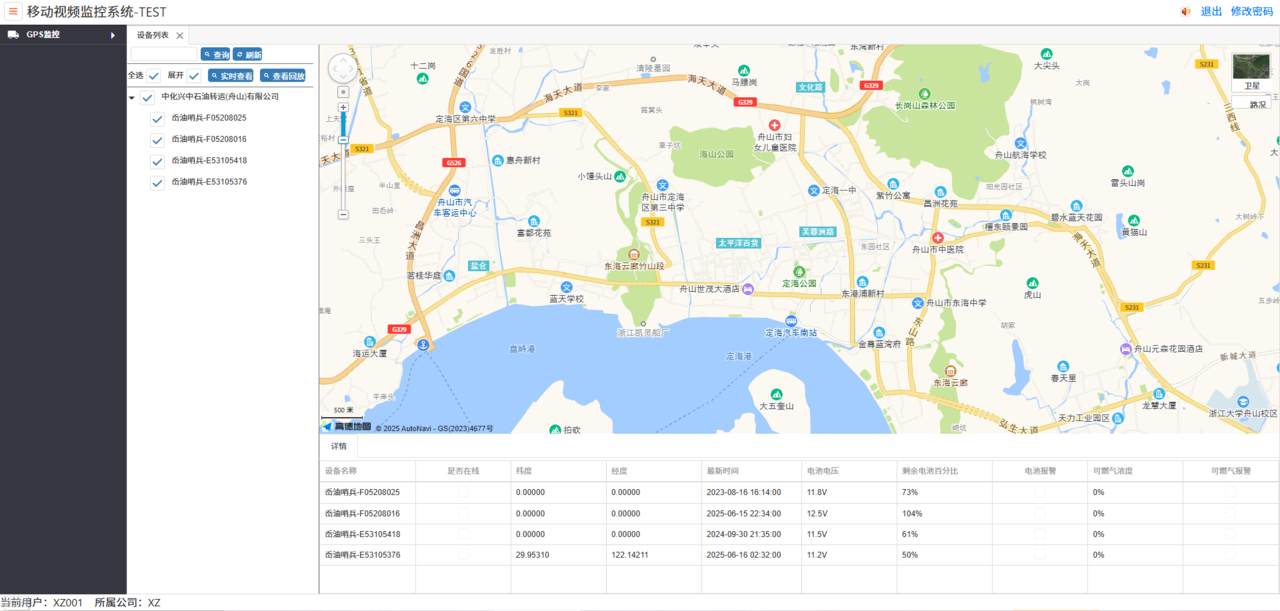Uncheck device 岙油哨兵-F05208025 in the tree
This screenshot has height=611, width=1280.
157,119
